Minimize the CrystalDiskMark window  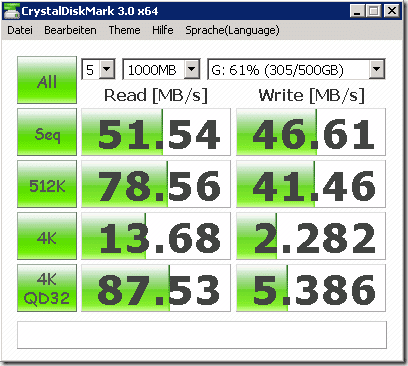[357, 11]
